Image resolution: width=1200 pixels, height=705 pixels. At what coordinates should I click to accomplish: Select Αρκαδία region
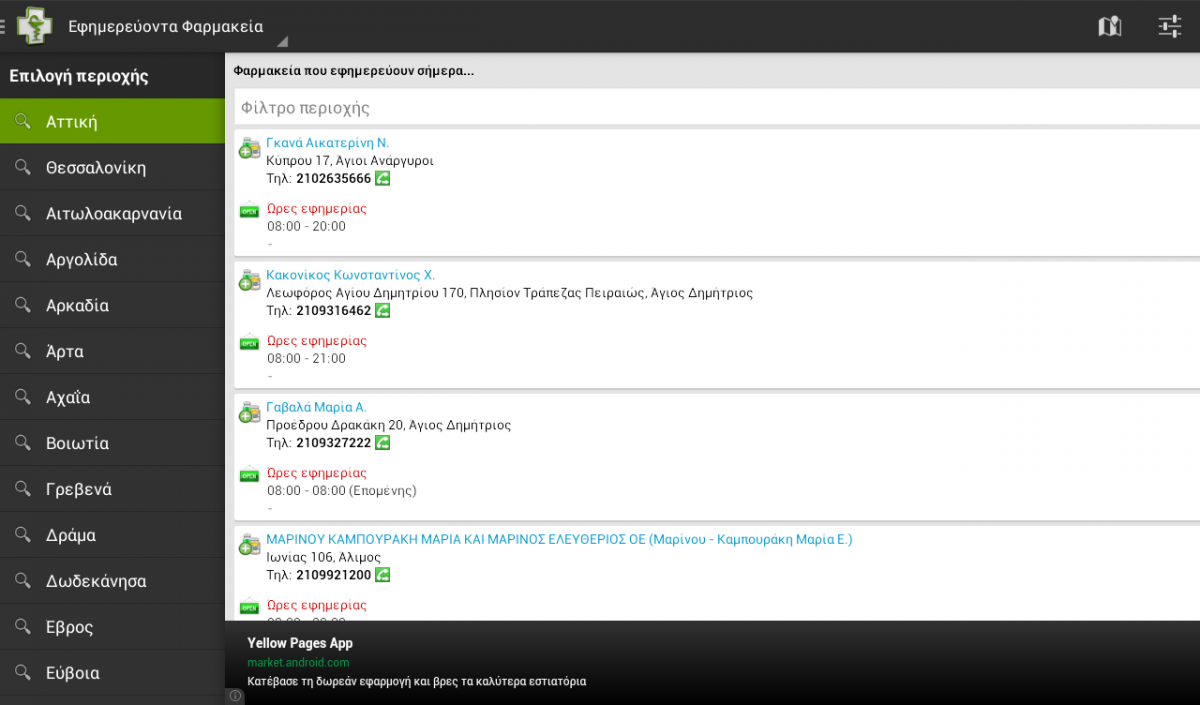click(112, 305)
